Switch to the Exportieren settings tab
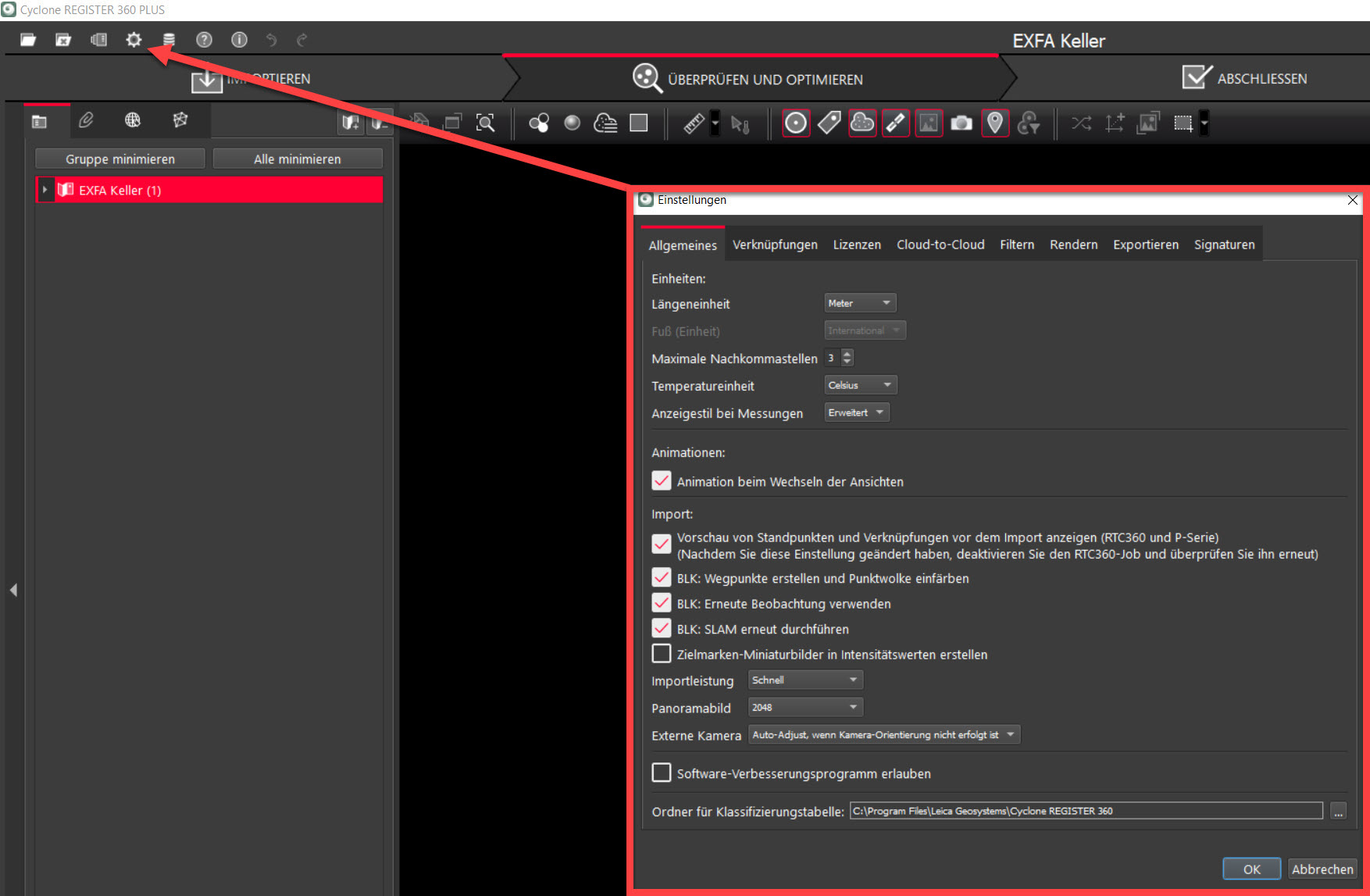This screenshot has width=1370, height=896. point(1146,245)
